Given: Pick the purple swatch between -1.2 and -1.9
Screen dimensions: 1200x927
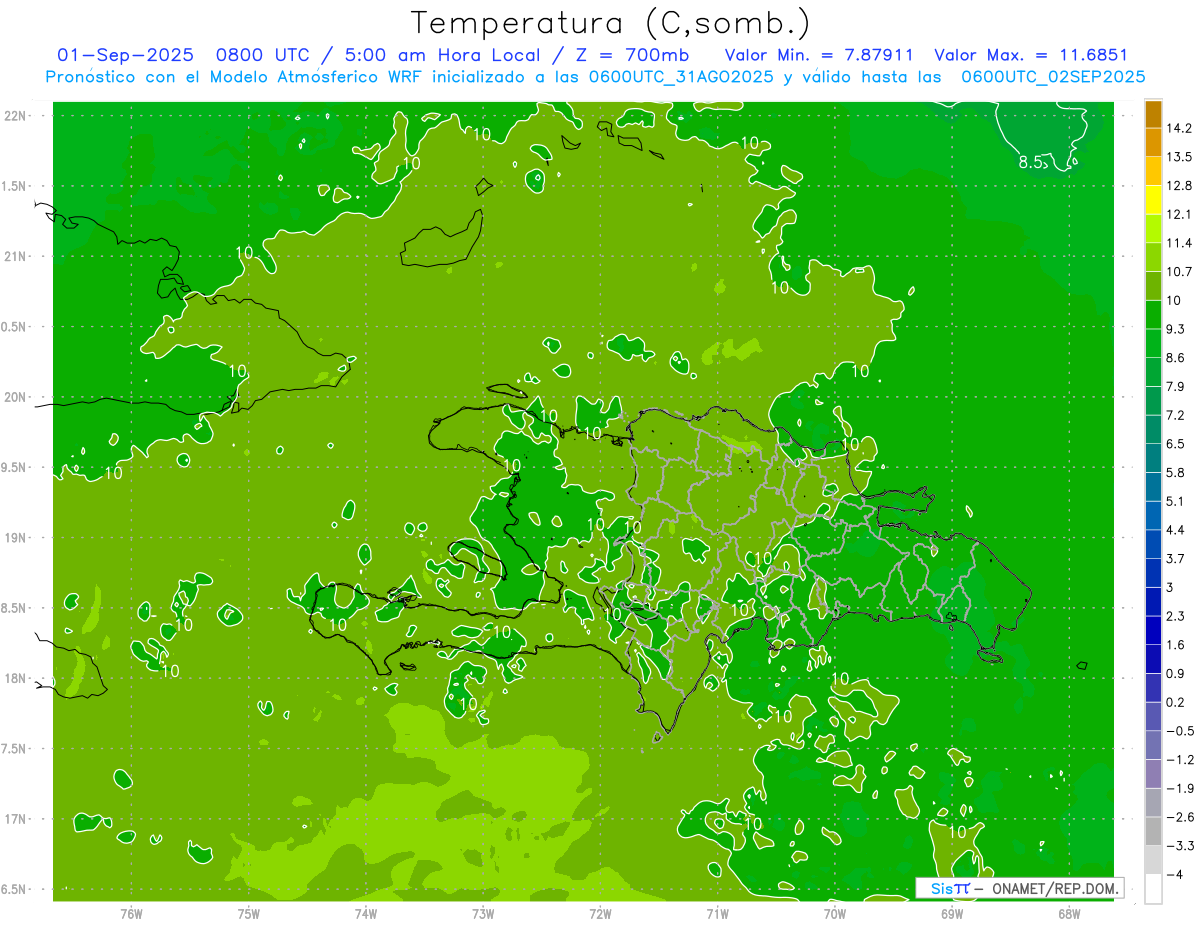Looking at the screenshot, I should [1153, 774].
